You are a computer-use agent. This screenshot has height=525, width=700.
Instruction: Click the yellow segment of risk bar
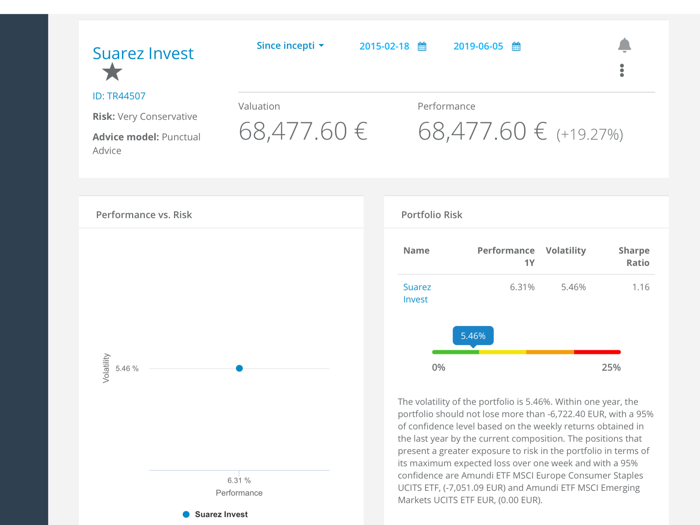[502, 352]
